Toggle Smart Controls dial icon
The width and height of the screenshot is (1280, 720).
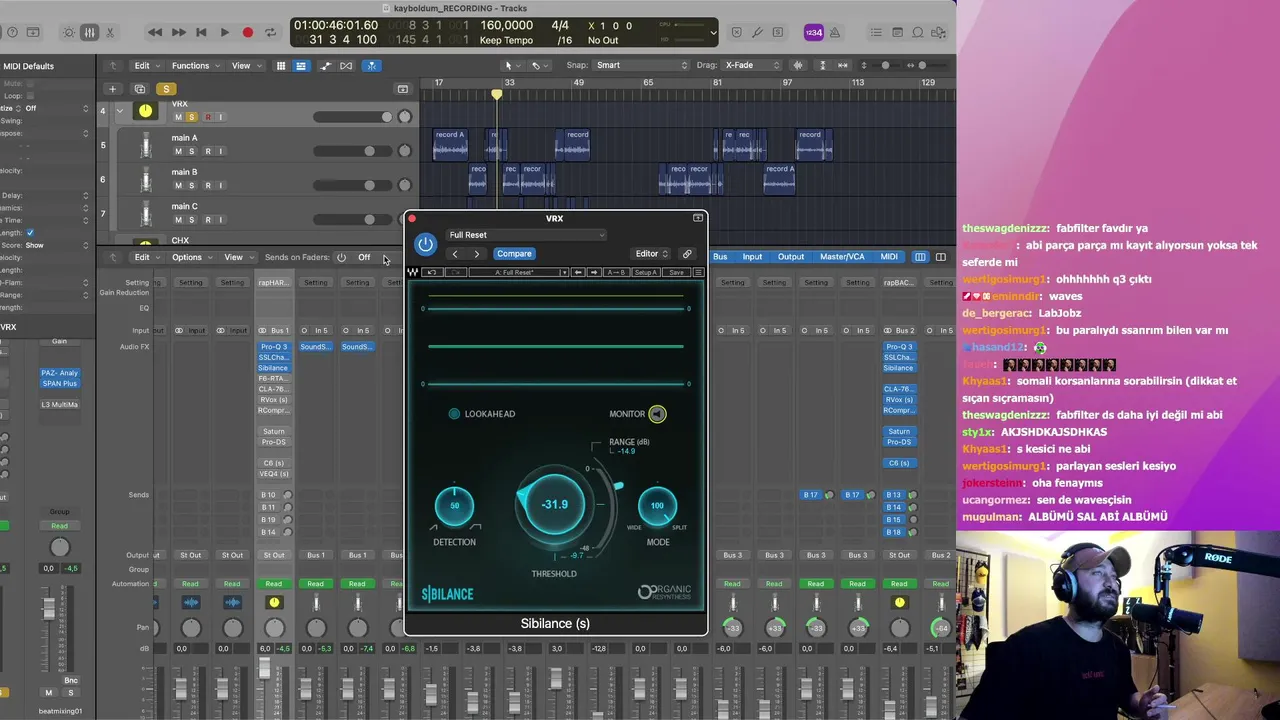[x=68, y=32]
